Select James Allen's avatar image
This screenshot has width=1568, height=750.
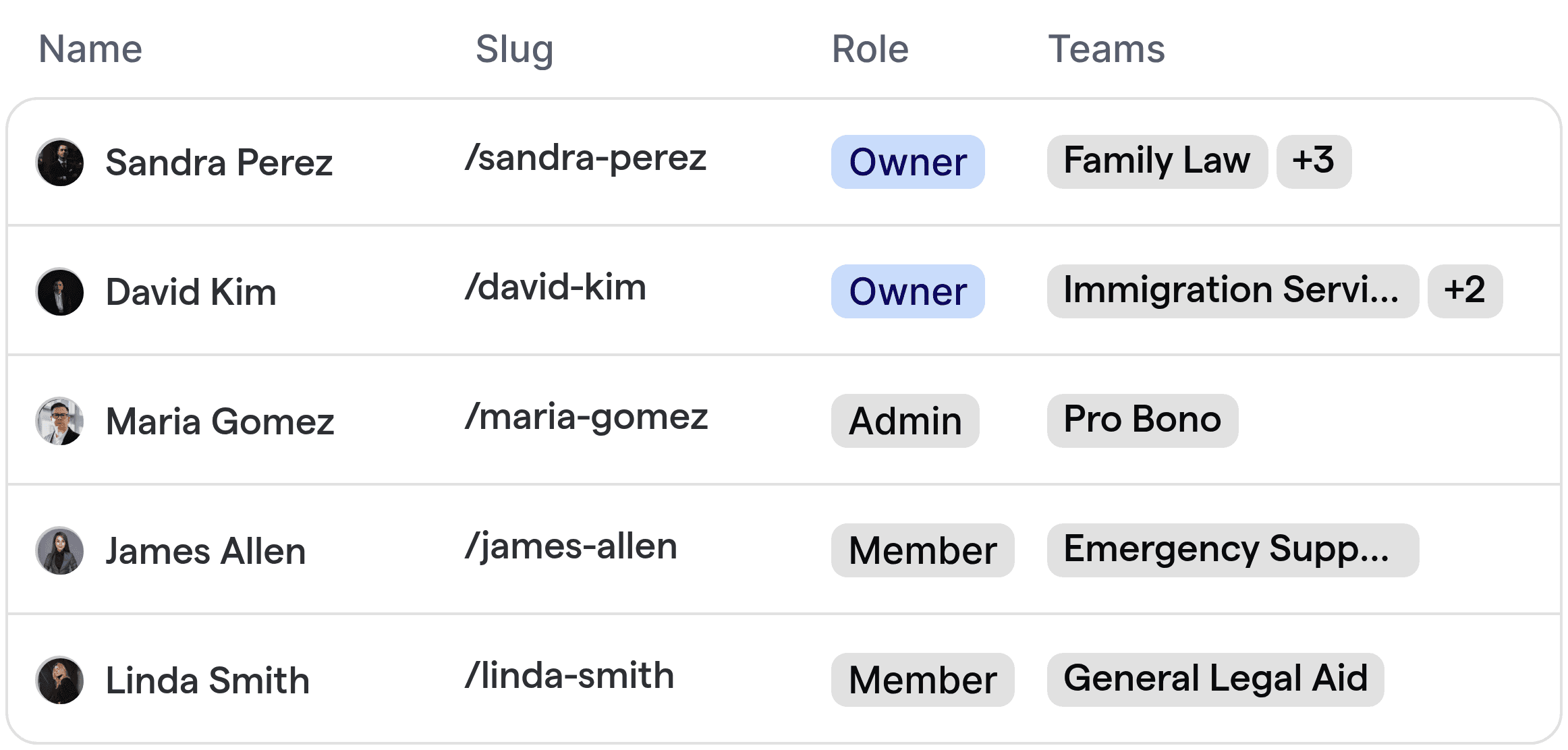pyautogui.click(x=60, y=551)
